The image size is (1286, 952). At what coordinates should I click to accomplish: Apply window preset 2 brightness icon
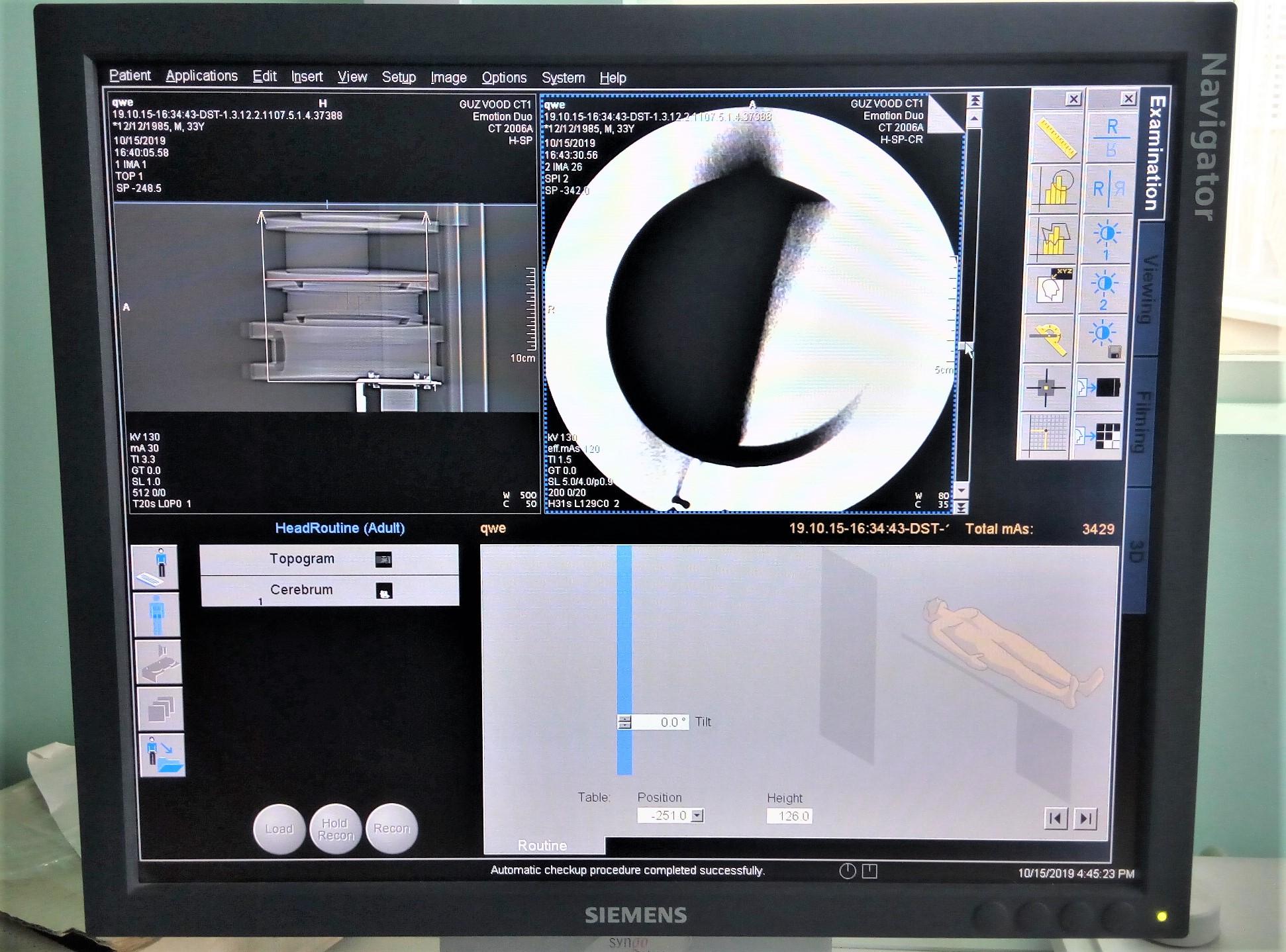[1104, 289]
